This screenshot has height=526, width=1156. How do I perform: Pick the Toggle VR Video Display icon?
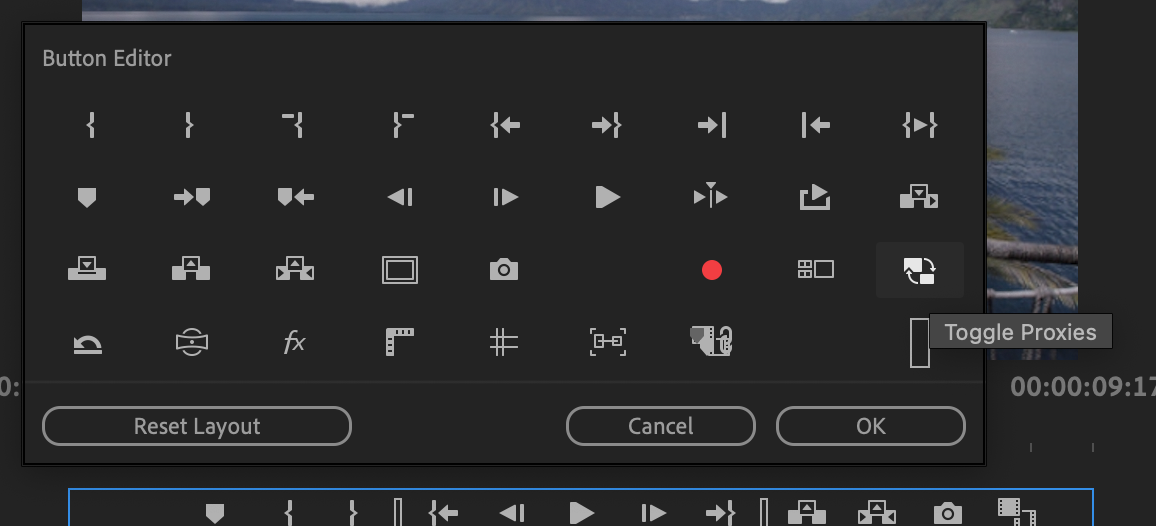192,342
